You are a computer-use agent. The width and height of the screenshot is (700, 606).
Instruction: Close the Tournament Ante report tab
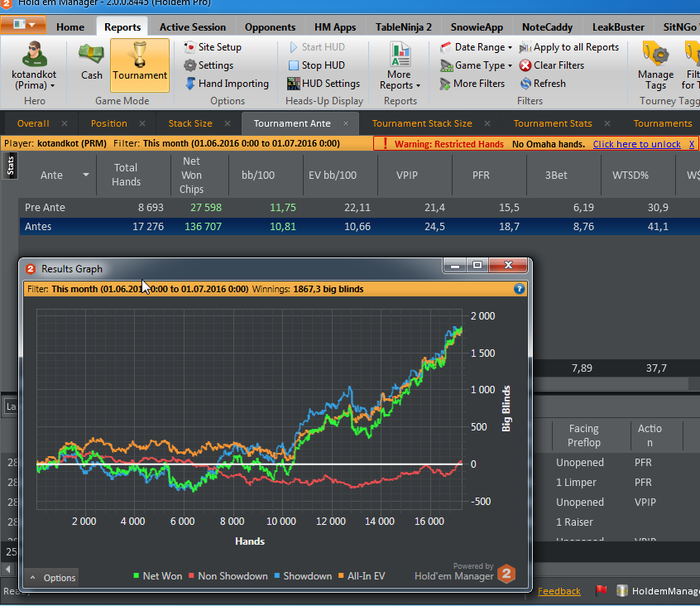[x=346, y=124]
